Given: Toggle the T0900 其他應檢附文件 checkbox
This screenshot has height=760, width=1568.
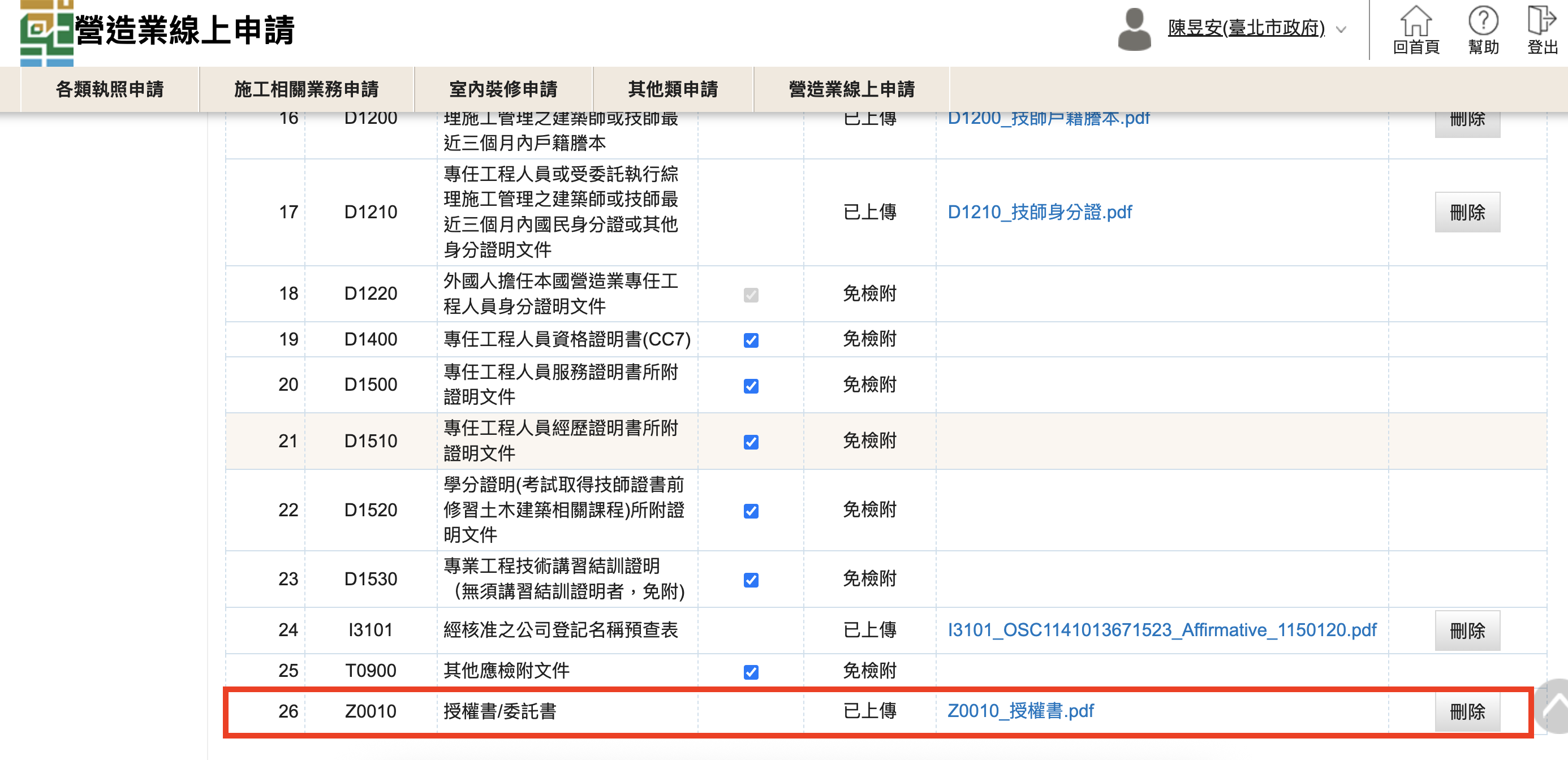Looking at the screenshot, I should pyautogui.click(x=751, y=672).
